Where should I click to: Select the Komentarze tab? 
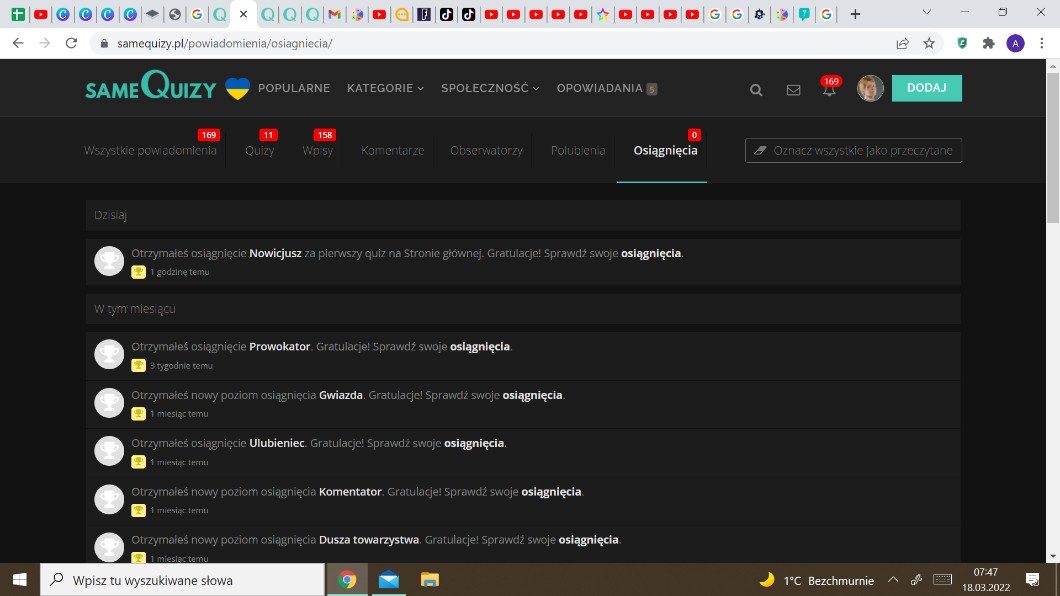pyautogui.click(x=392, y=150)
